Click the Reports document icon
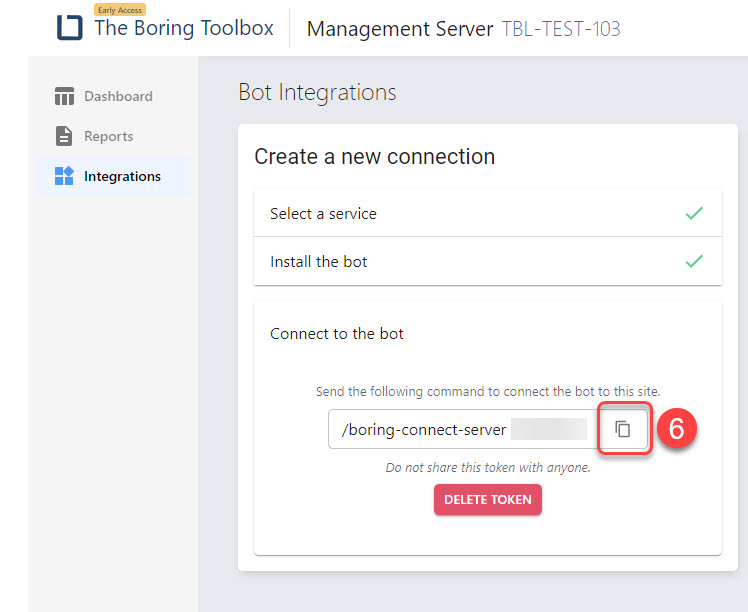 coord(64,136)
